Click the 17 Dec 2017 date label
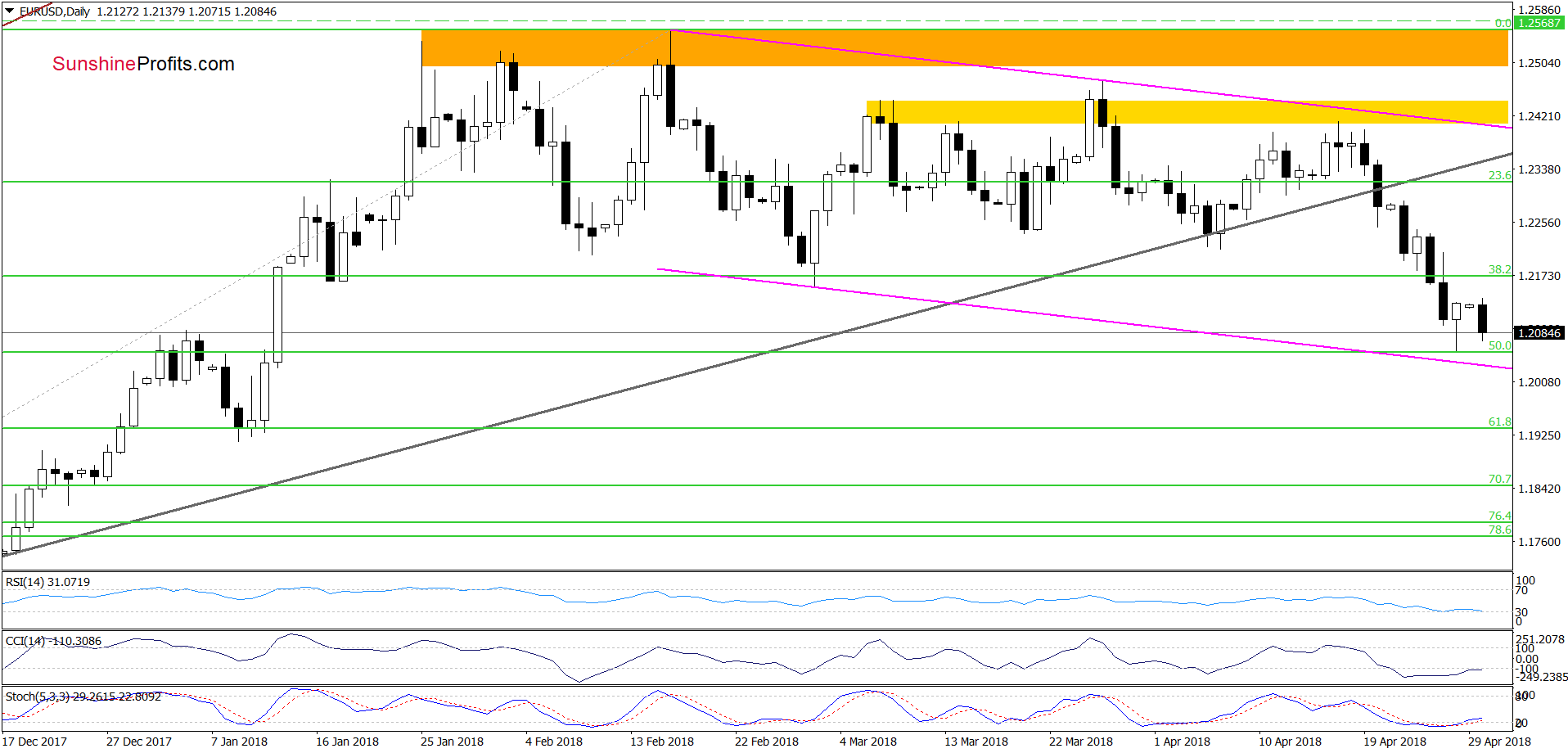Viewport: 1568px width, 753px height. (x=34, y=742)
